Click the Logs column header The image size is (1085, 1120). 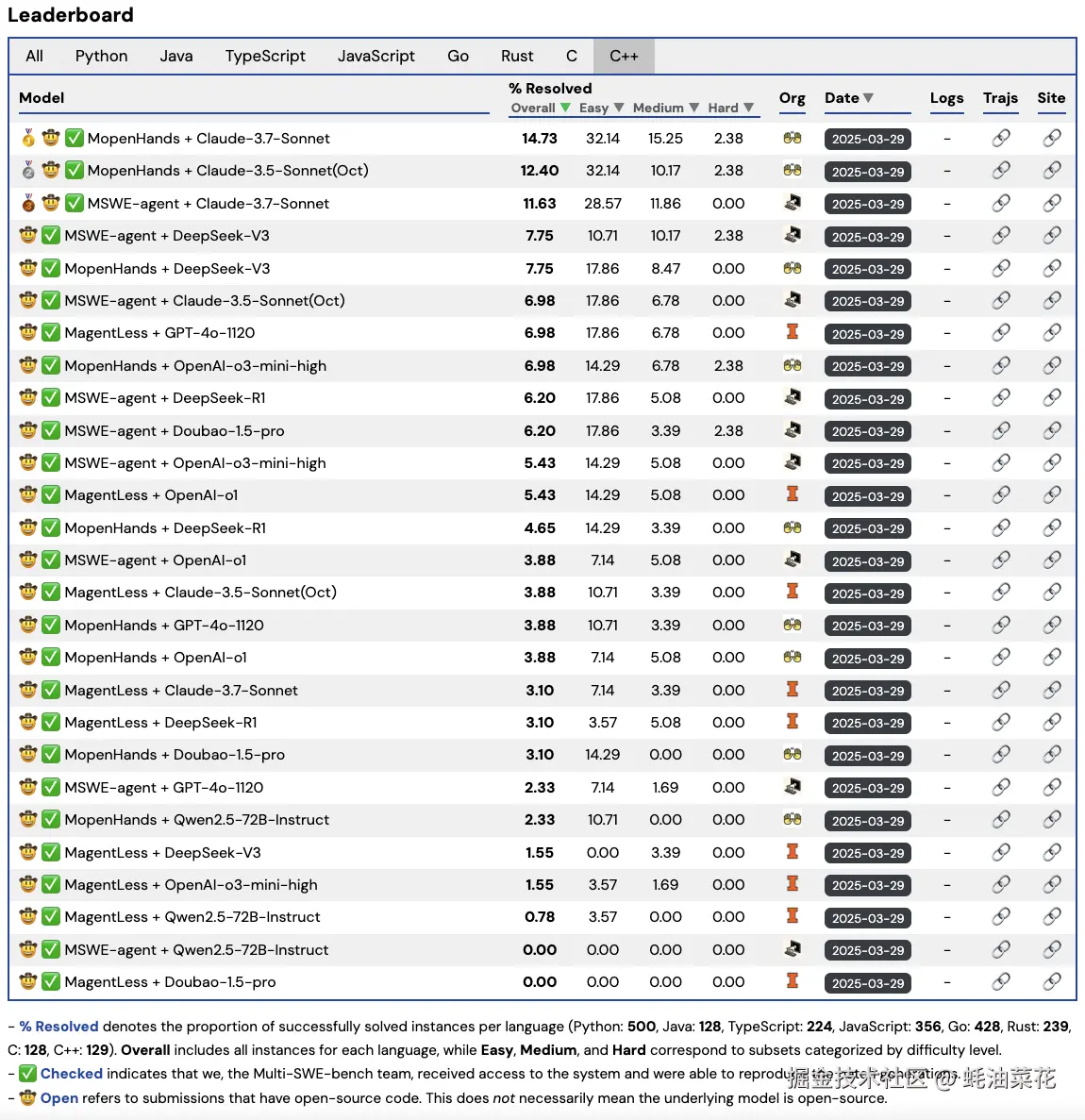click(946, 98)
